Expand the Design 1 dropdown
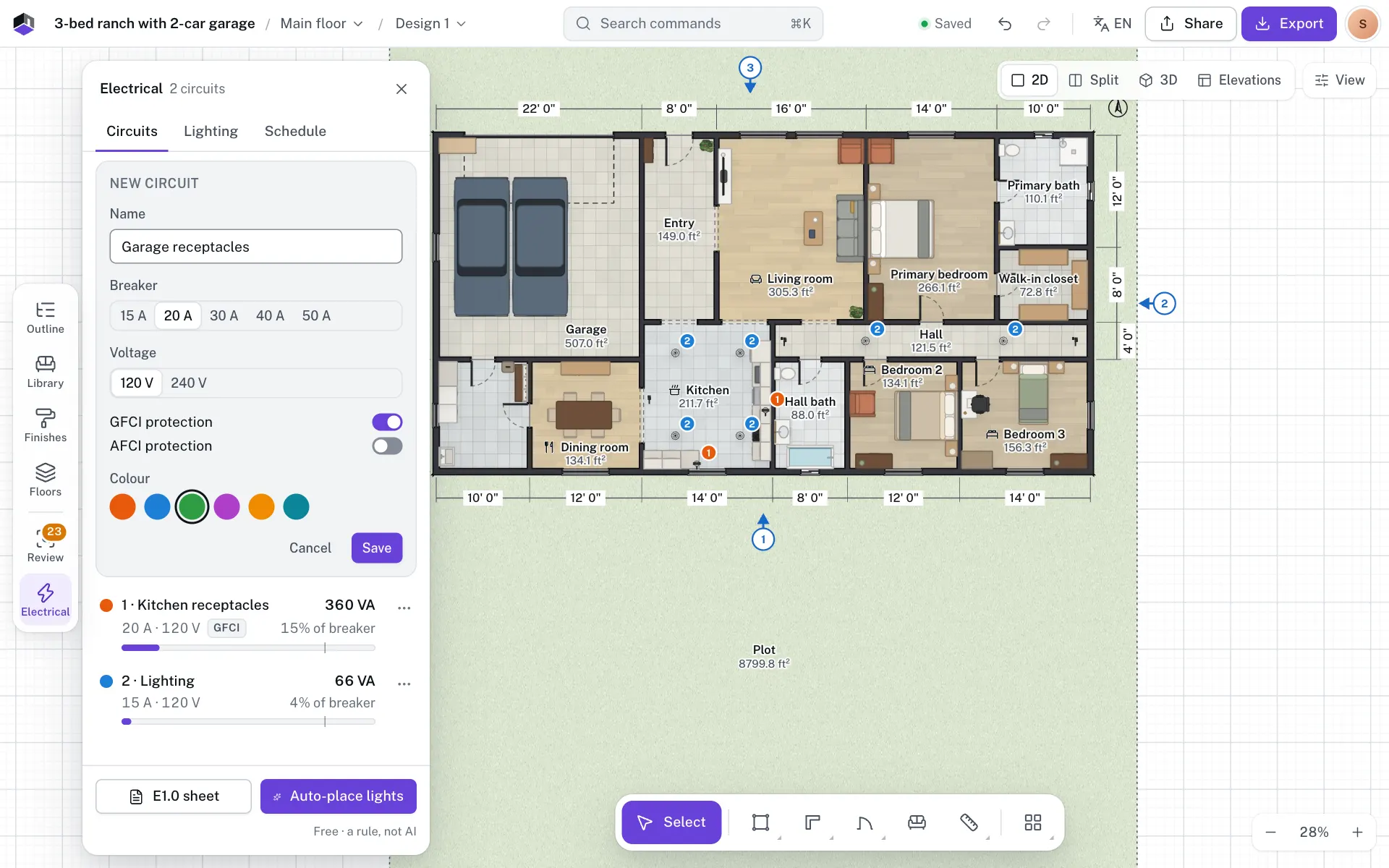The width and height of the screenshot is (1389, 868). point(430,24)
